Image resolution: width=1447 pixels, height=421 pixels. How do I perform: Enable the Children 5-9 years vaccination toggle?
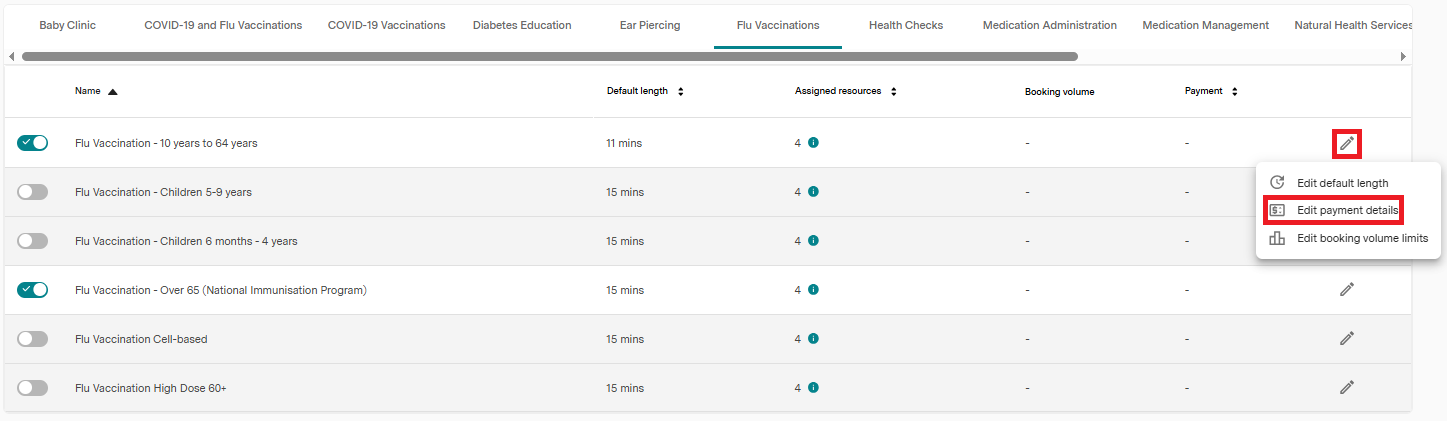tap(32, 192)
